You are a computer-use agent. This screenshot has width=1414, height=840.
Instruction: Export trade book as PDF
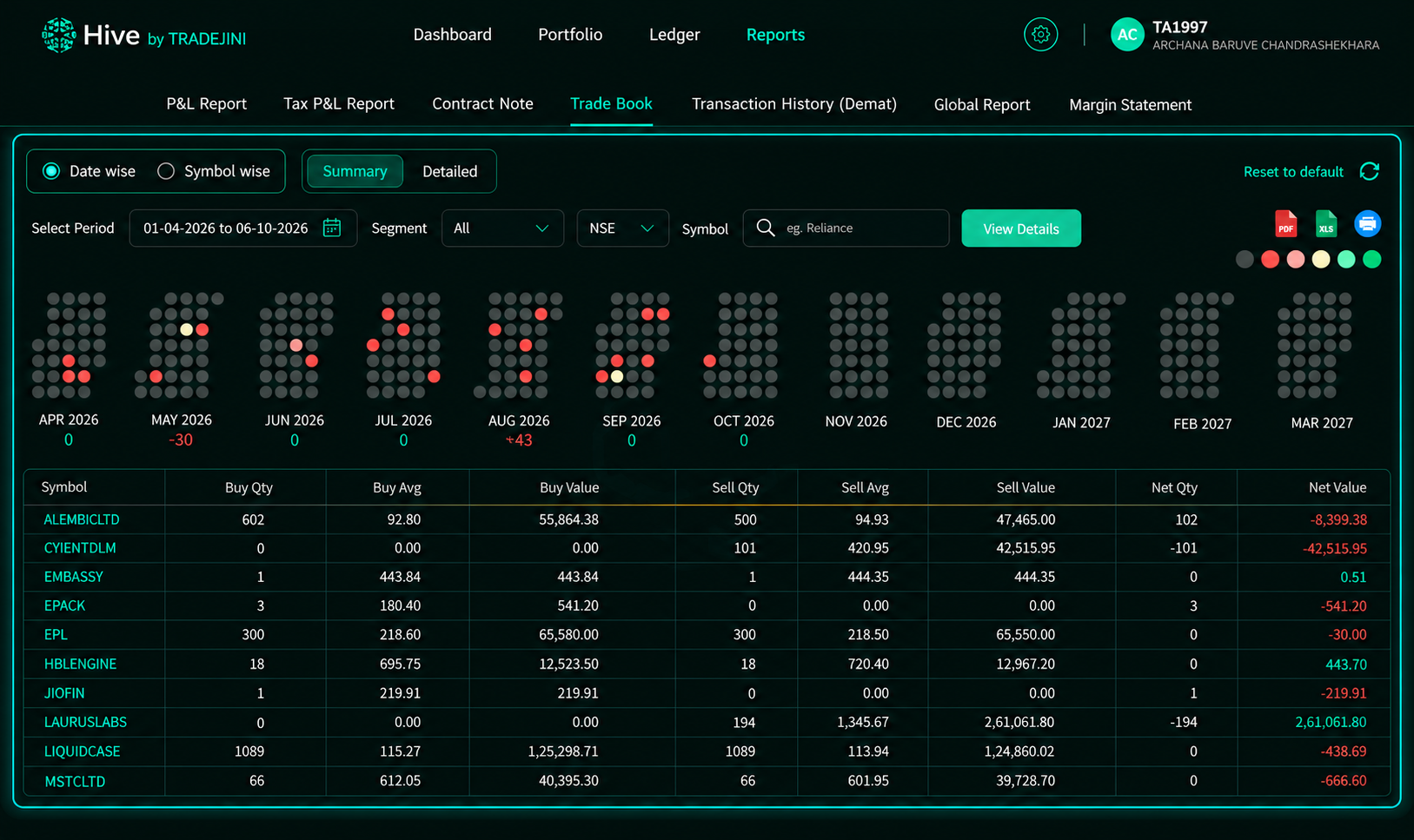pyautogui.click(x=1285, y=224)
